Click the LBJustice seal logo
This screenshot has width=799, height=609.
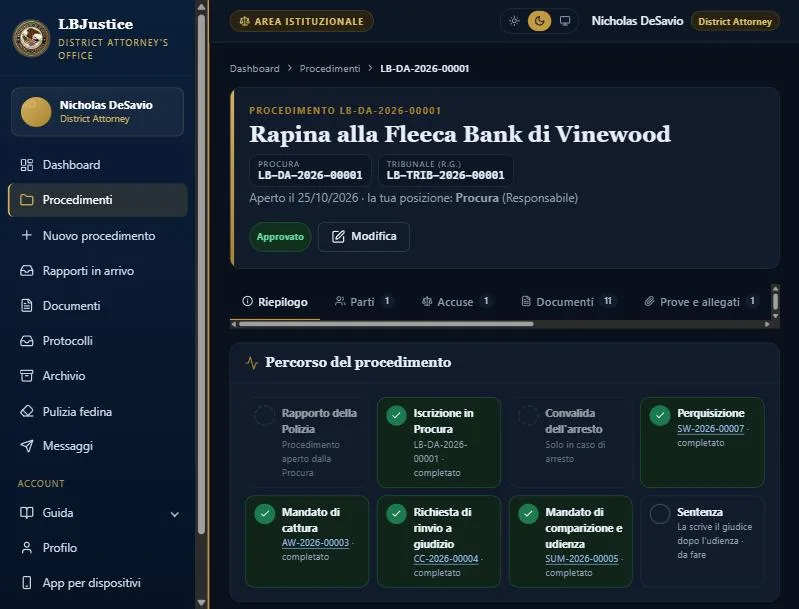point(32,38)
